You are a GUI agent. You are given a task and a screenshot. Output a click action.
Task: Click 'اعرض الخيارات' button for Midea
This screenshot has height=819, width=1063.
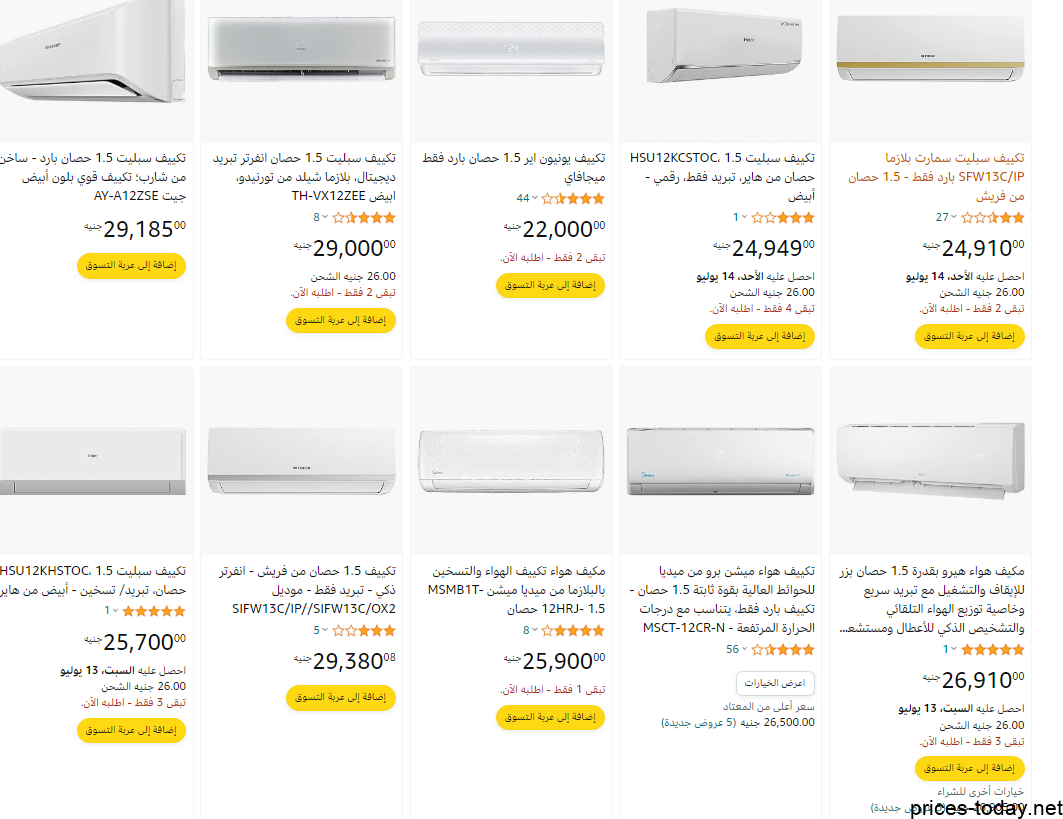[x=775, y=683]
